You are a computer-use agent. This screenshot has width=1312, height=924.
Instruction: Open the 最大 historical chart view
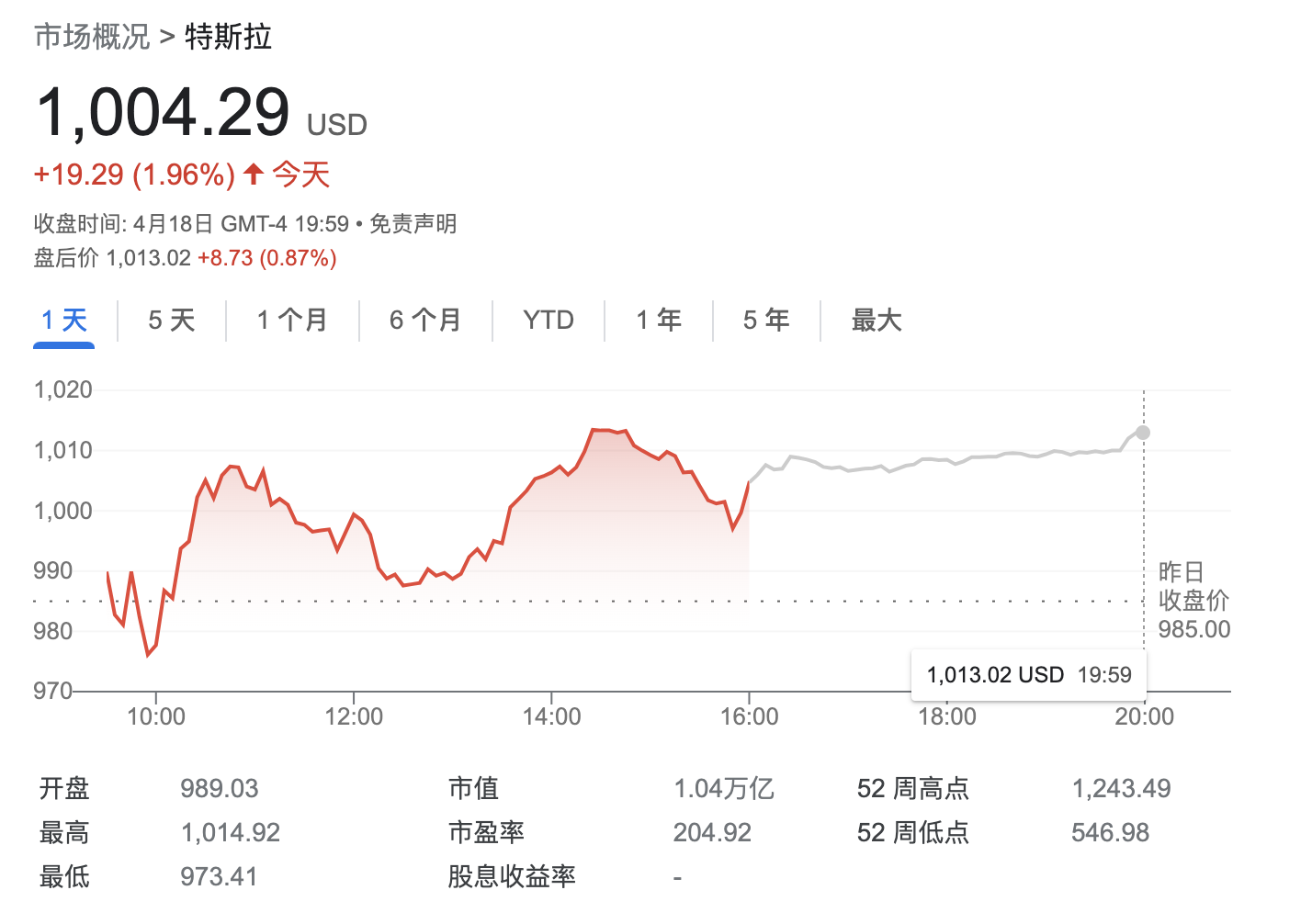874,320
